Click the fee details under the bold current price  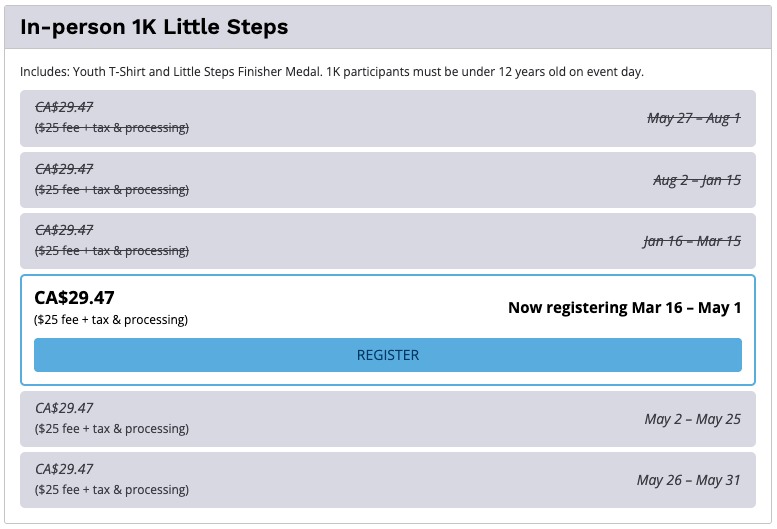coord(111,320)
